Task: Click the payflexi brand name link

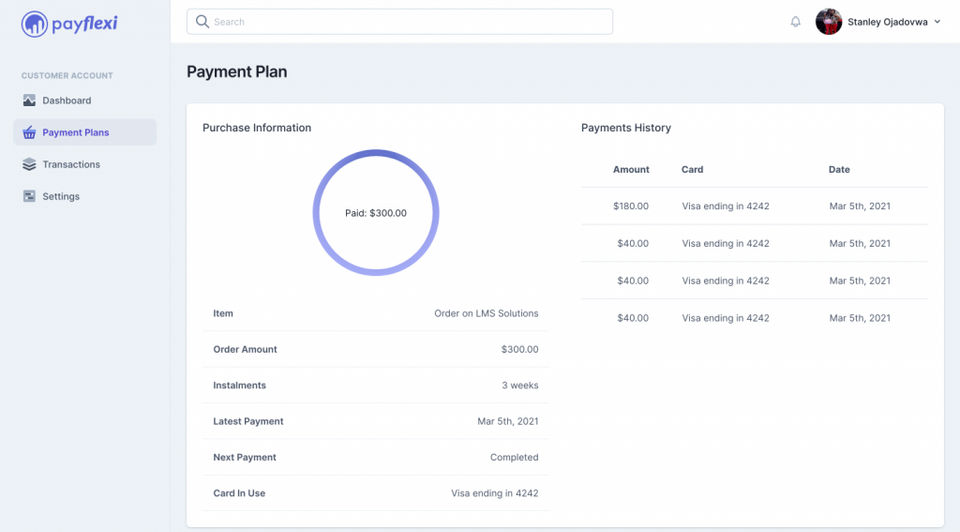Action: click(x=85, y=23)
